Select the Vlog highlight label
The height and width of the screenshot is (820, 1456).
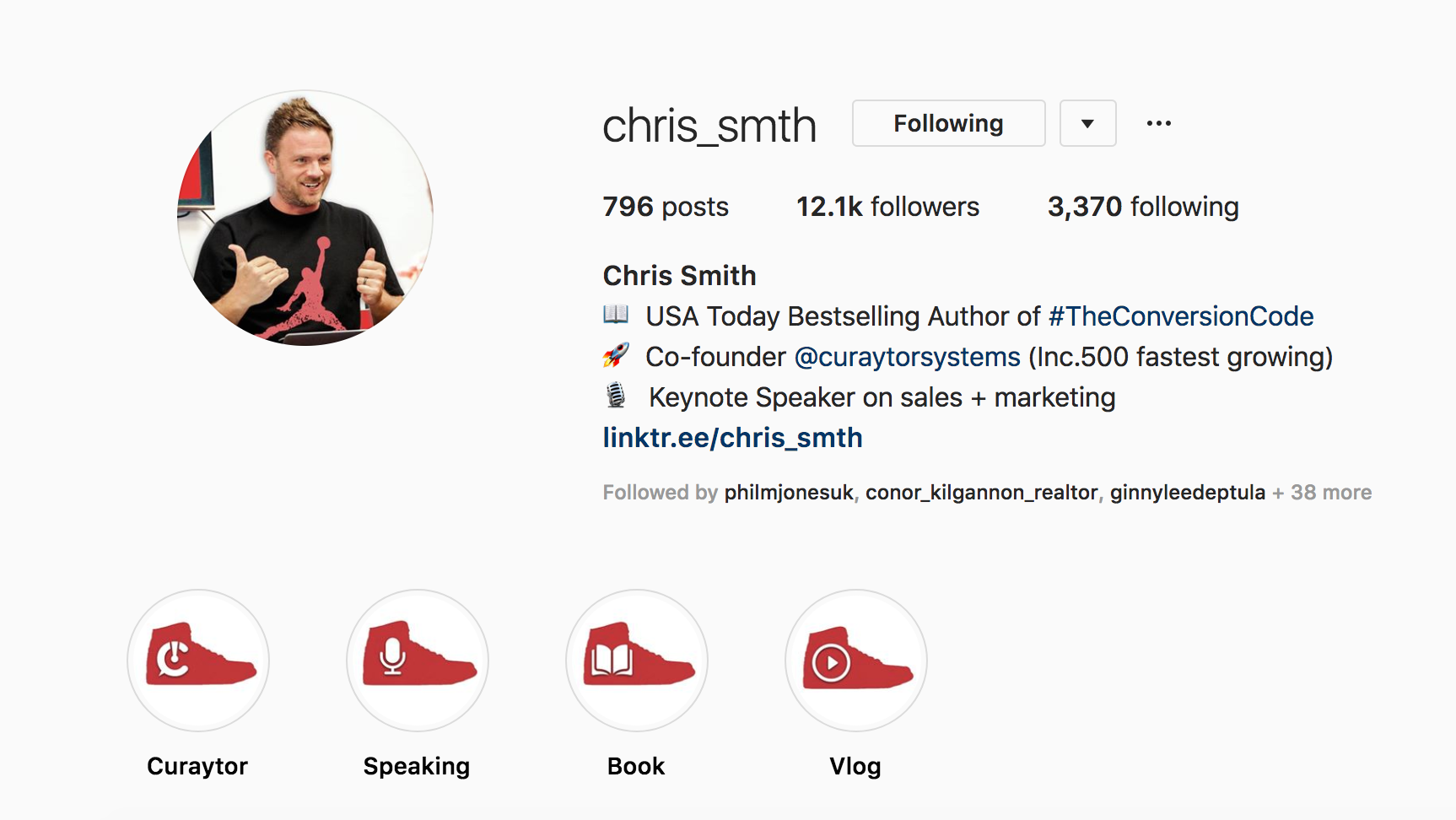point(855,766)
